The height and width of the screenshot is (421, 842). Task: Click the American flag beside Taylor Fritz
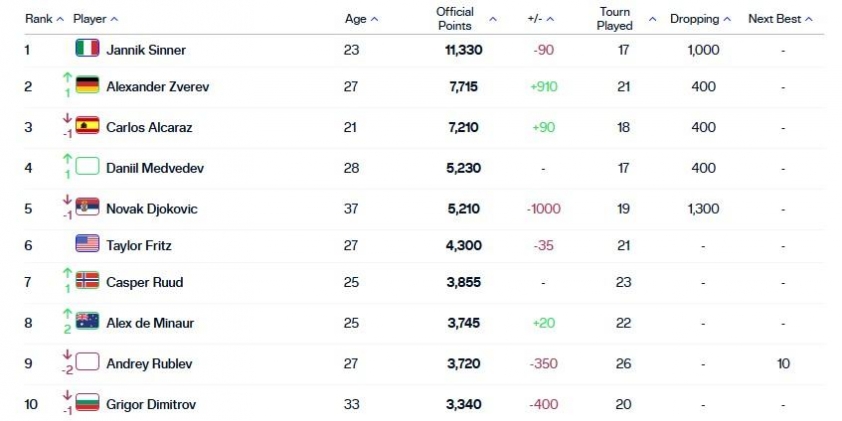coord(87,243)
